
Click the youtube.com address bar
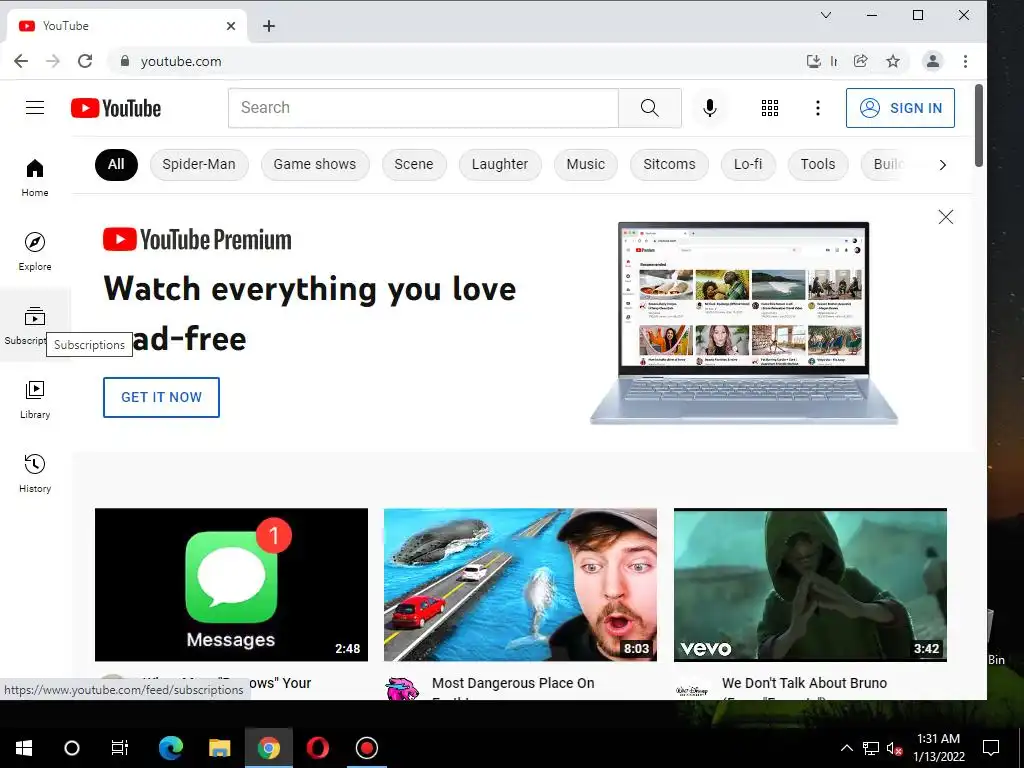[457, 61]
